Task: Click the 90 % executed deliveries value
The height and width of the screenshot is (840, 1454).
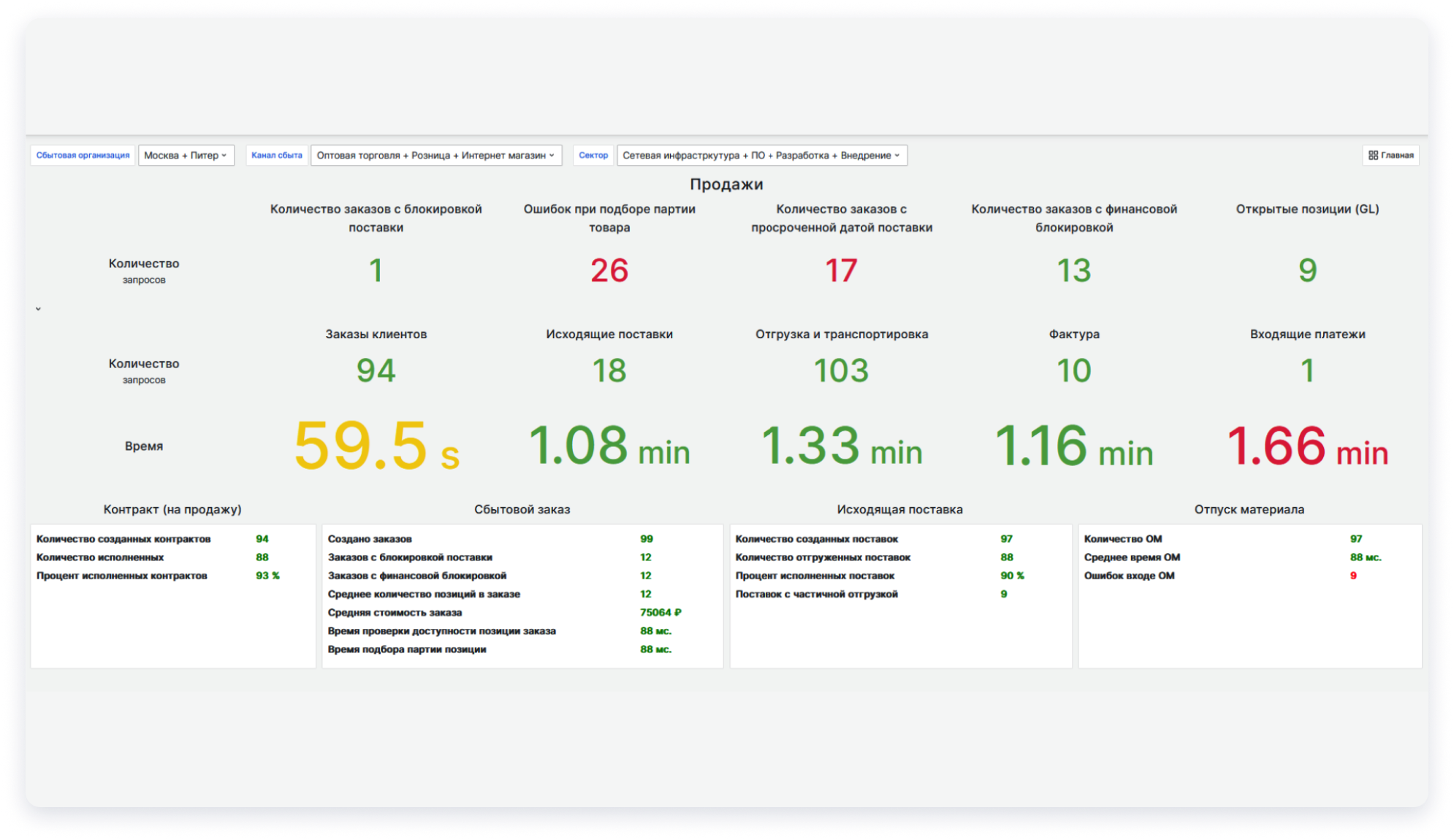Action: tap(1012, 576)
